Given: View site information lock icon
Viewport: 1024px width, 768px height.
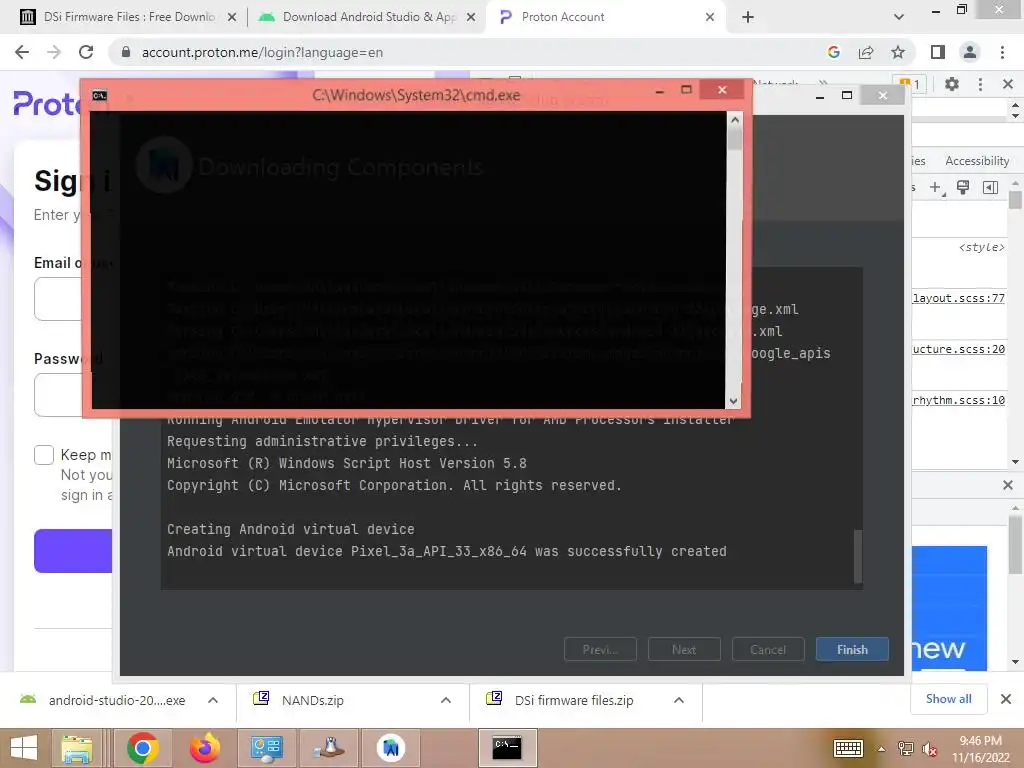Looking at the screenshot, I should (126, 52).
